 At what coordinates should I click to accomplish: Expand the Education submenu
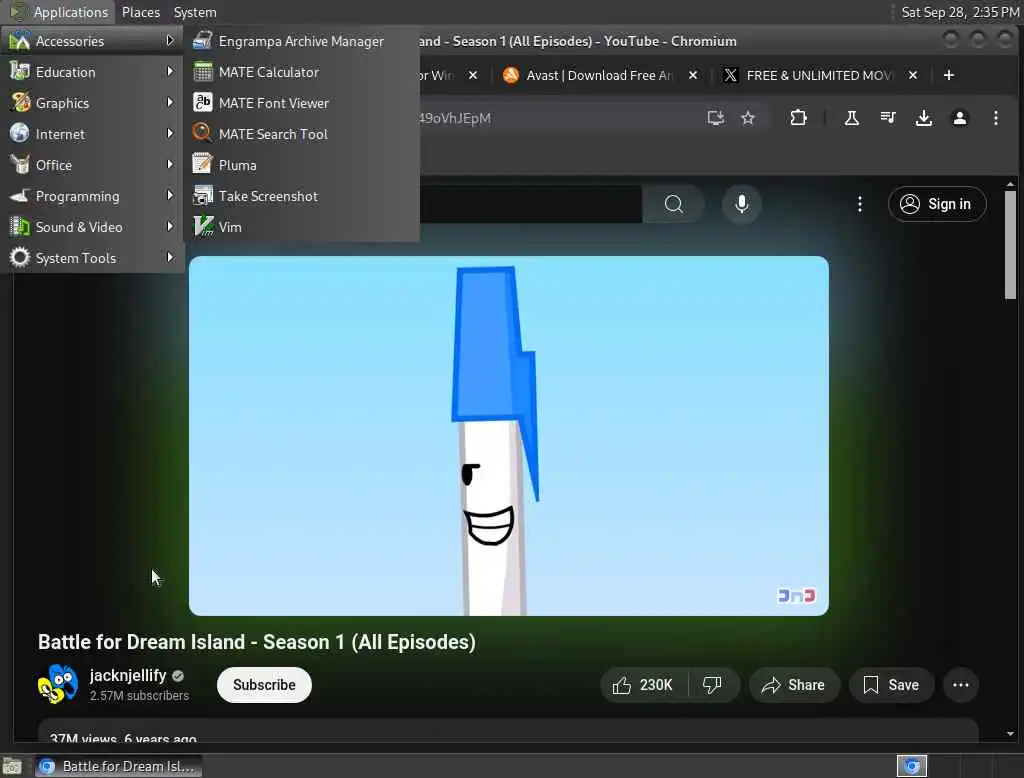pos(92,72)
